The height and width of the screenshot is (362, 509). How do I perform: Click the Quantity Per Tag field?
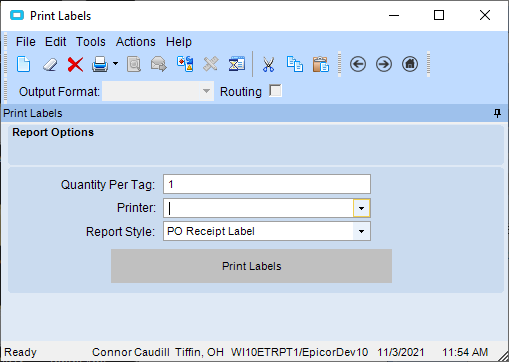[267, 184]
